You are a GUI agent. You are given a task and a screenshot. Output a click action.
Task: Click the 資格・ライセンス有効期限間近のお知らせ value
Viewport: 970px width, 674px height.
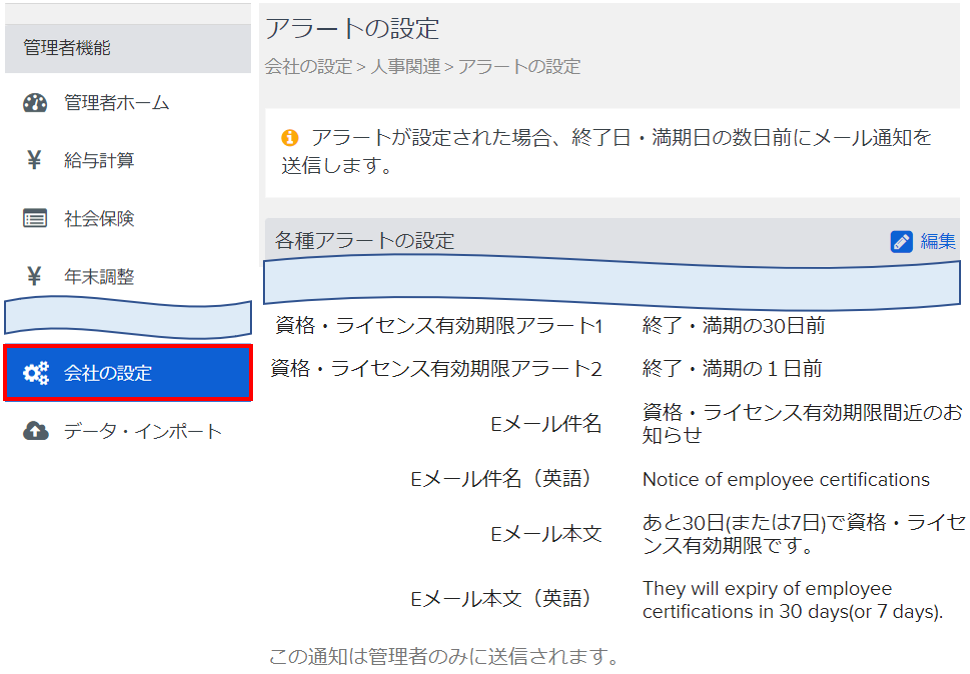(x=802, y=424)
